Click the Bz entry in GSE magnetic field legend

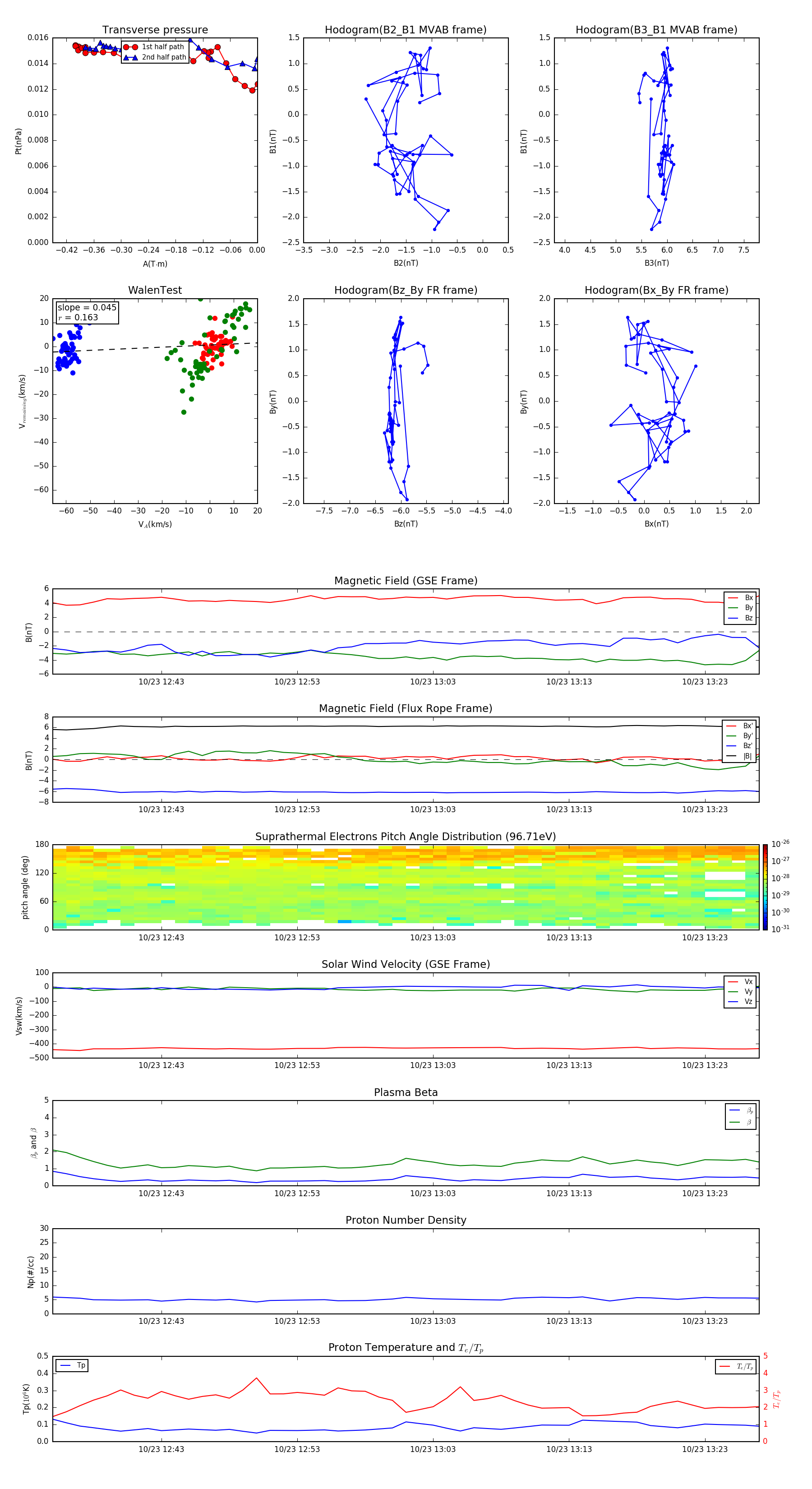tap(740, 618)
